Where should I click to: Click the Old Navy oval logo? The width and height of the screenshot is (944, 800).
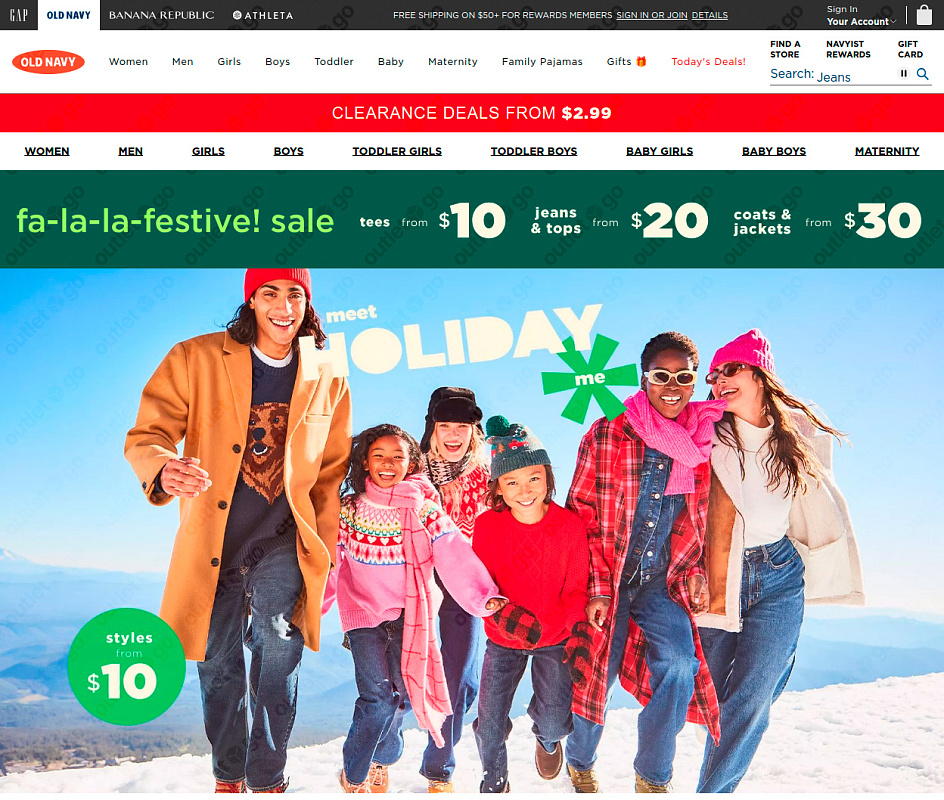tap(48, 61)
